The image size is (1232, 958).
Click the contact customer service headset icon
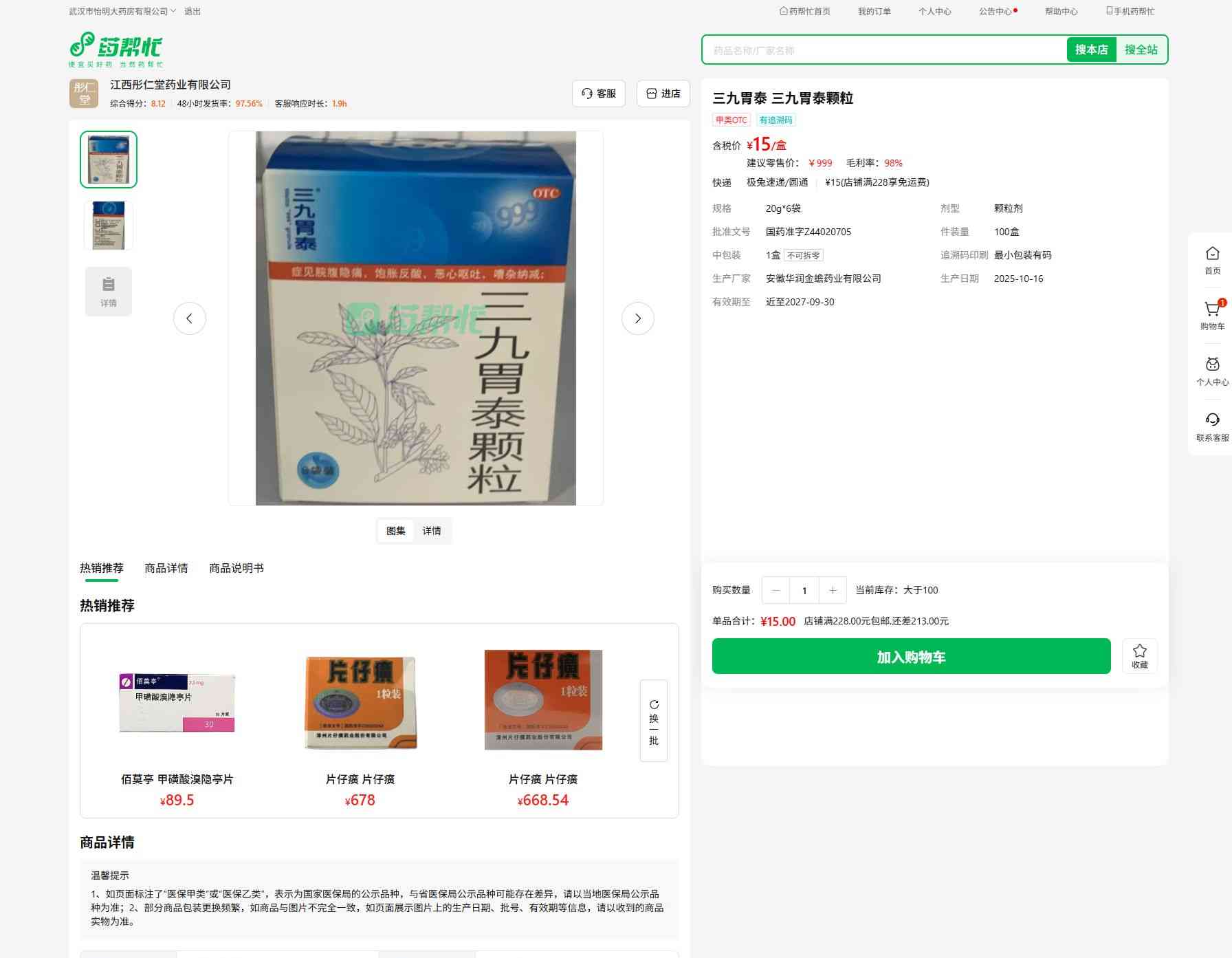1212,420
